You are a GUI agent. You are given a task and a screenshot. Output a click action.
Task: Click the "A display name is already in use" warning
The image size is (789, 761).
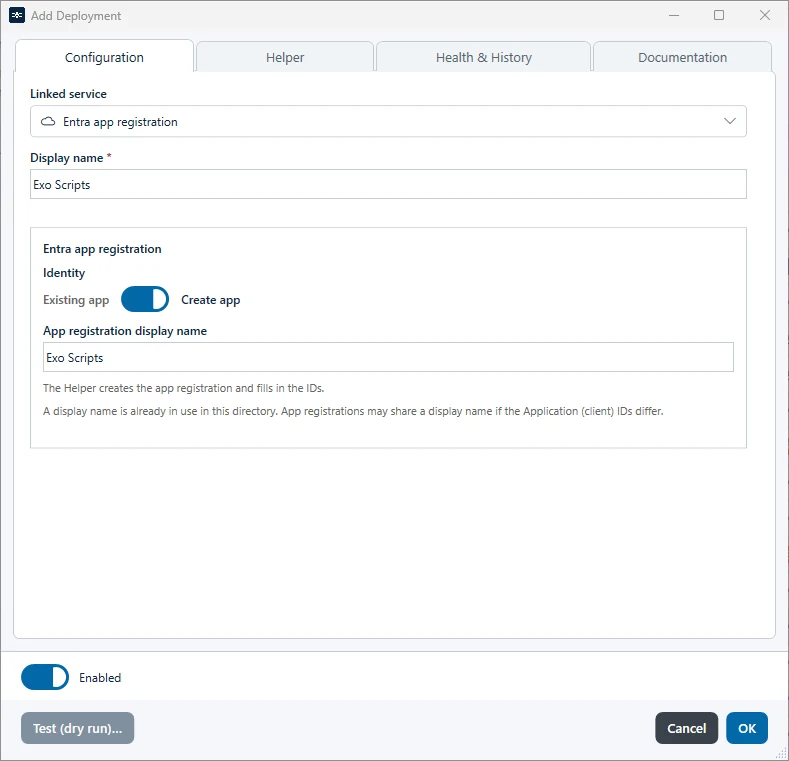353,411
